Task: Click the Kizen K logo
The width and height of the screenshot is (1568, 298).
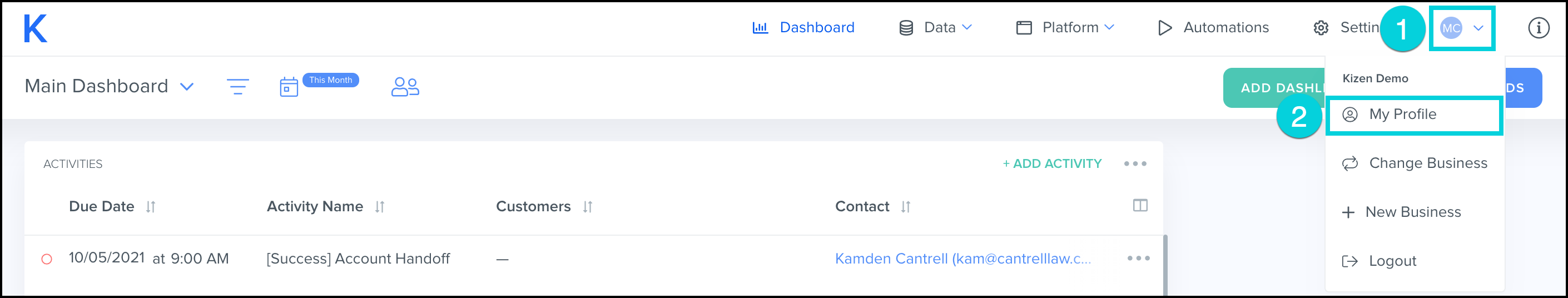Action: click(35, 28)
